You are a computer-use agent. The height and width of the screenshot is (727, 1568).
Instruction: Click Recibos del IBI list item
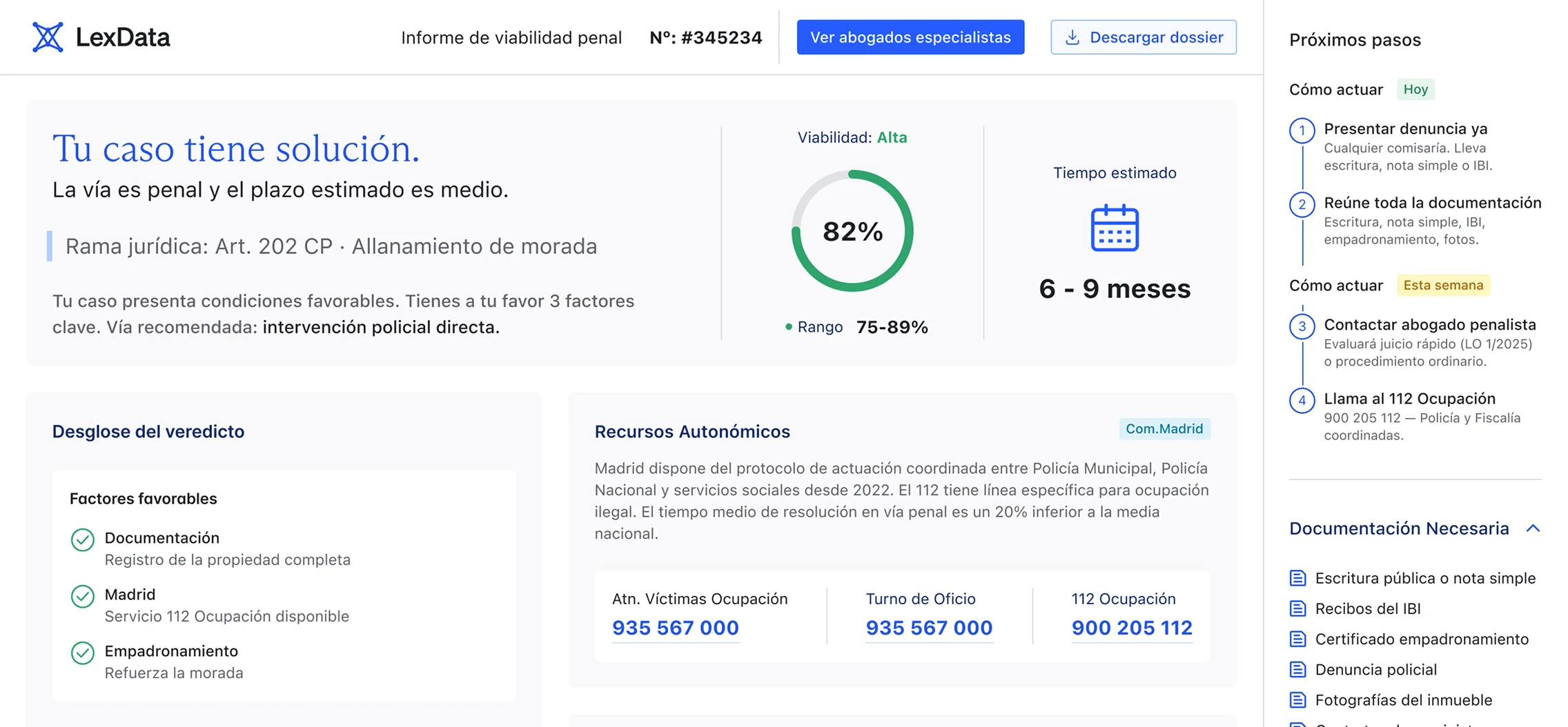coord(1368,608)
